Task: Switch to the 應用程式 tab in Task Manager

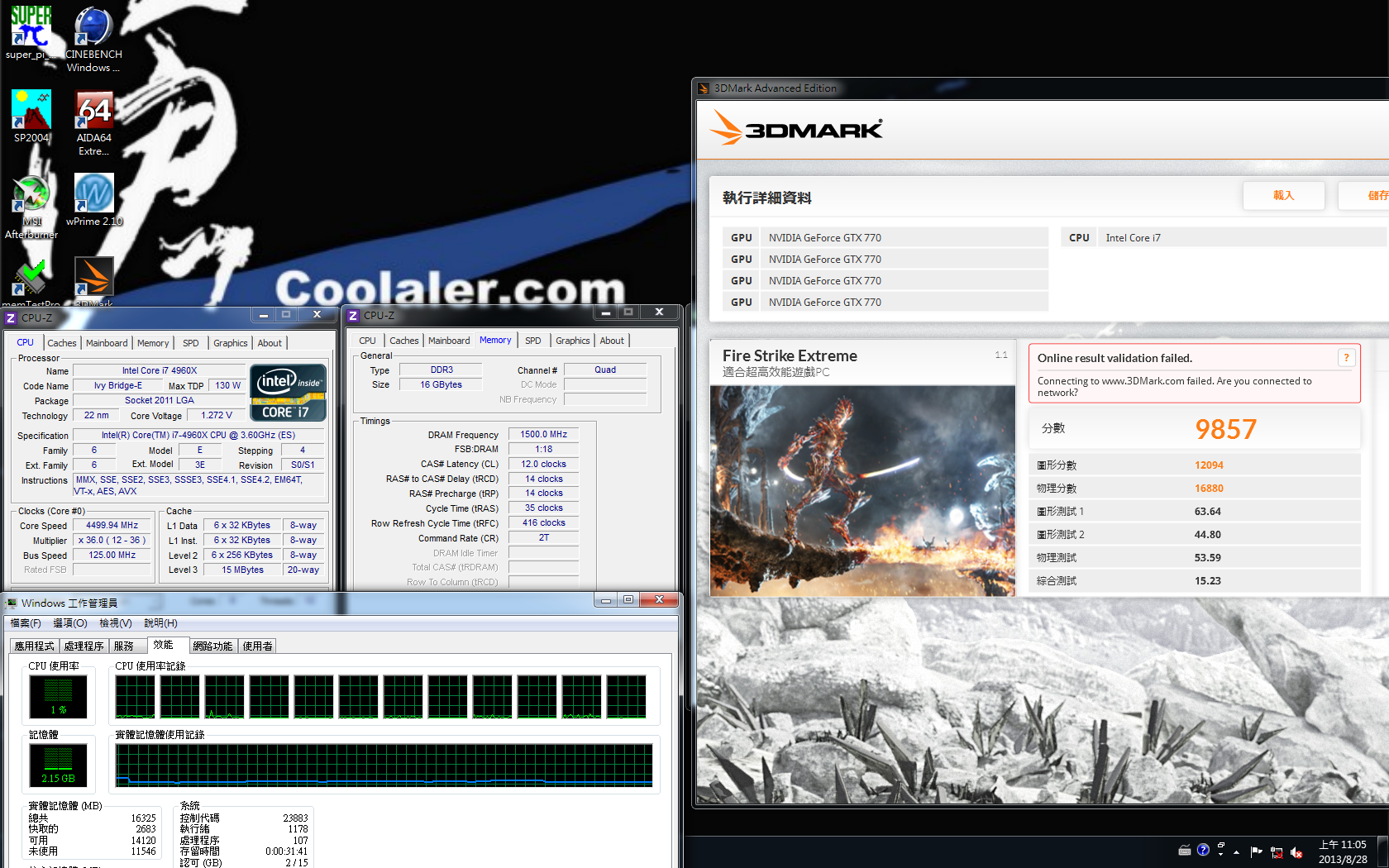Action: point(35,646)
